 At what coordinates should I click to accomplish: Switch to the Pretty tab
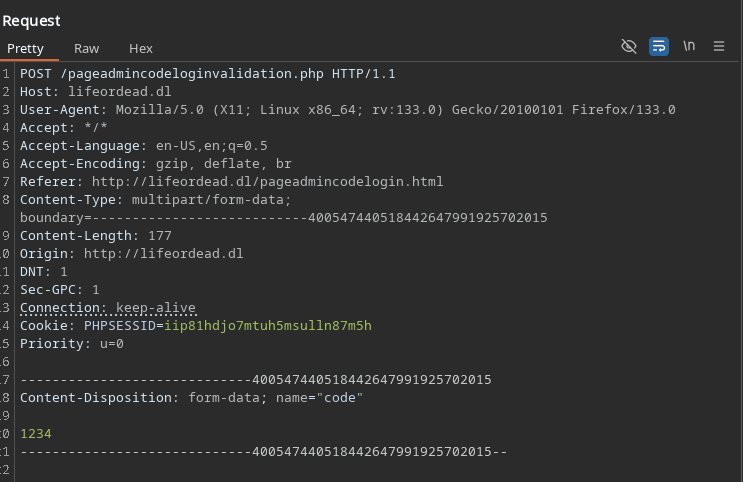pyautogui.click(x=25, y=48)
